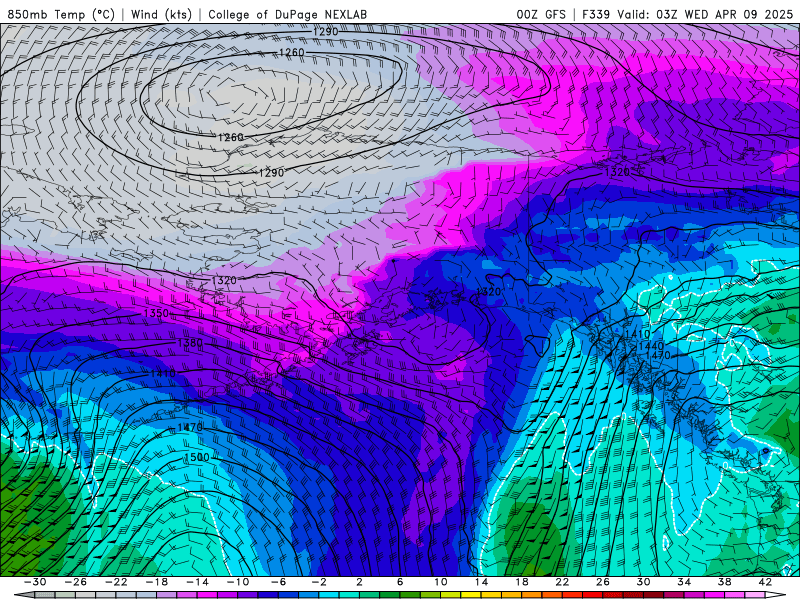This screenshot has height=600, width=800.
Task: Click the 38 color scale label
Action: [724, 582]
